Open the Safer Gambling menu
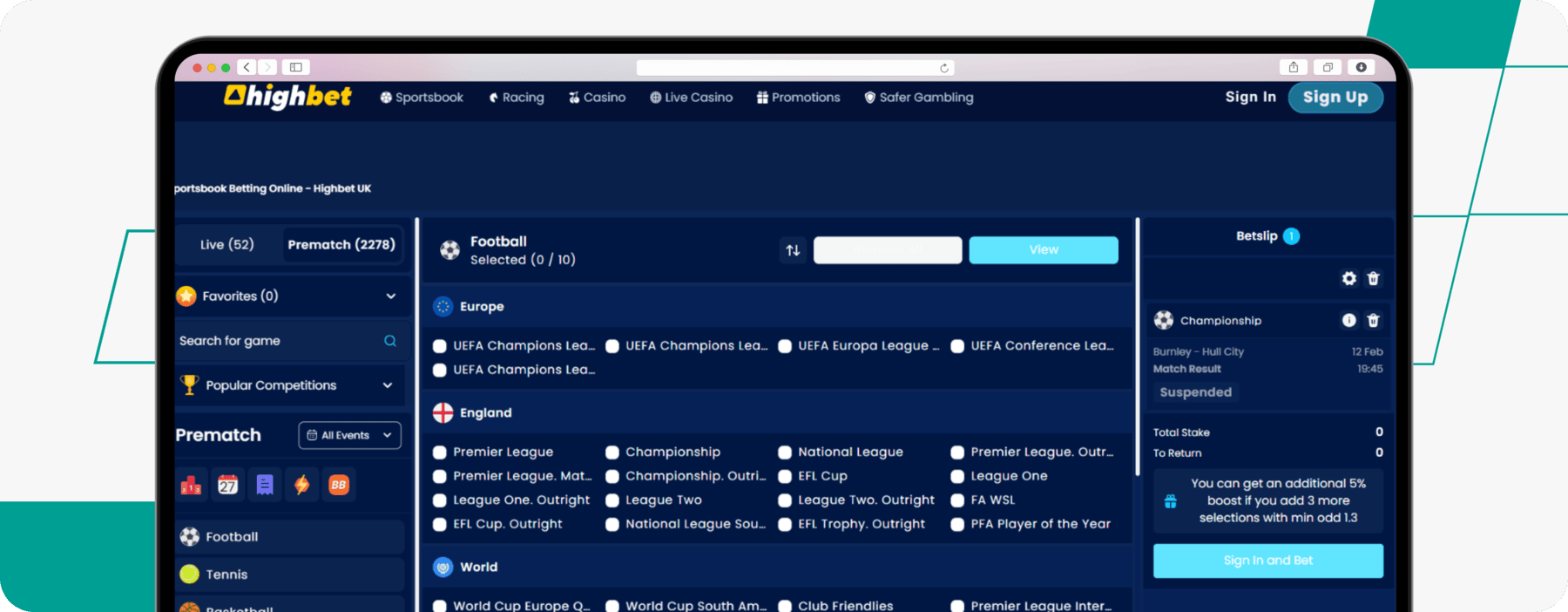Screen dimensions: 1568x612 [919, 98]
